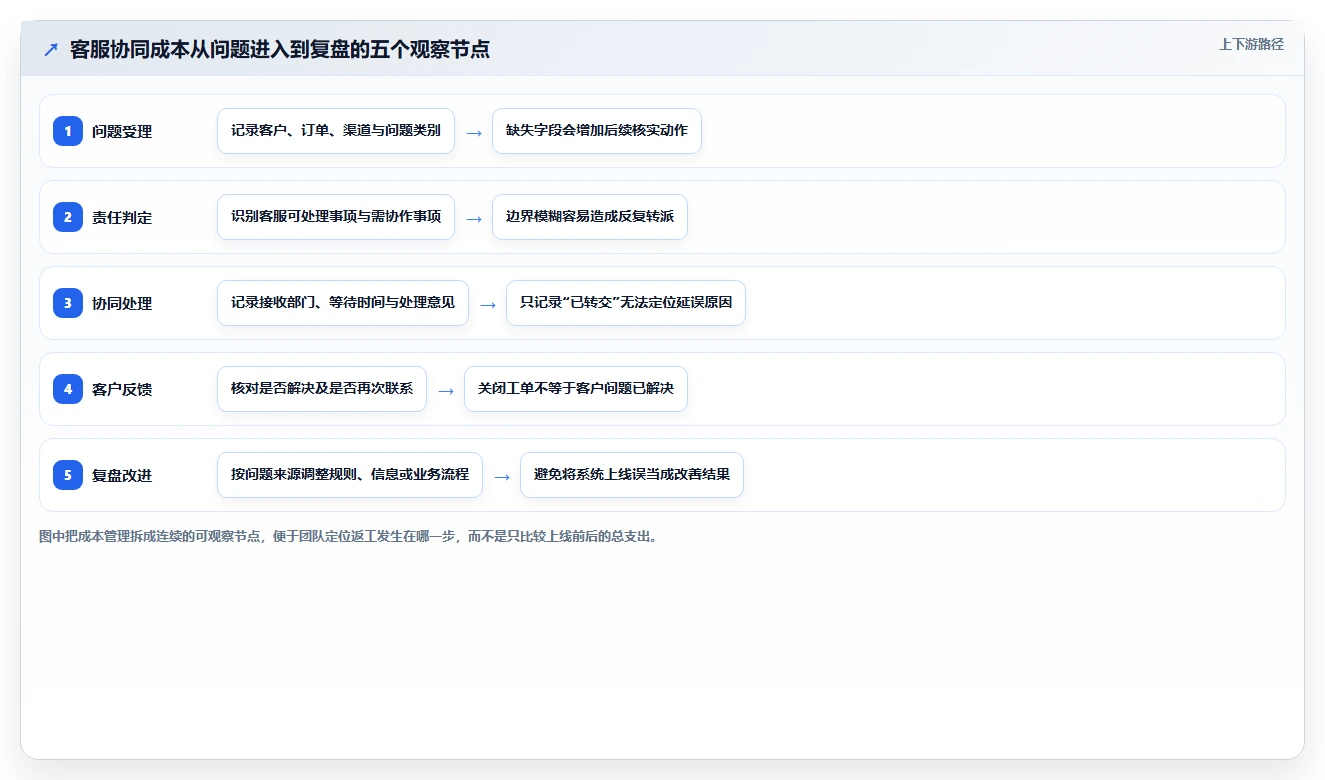Click the step number 1 badge
The width and height of the screenshot is (1325, 780).
tap(68, 131)
